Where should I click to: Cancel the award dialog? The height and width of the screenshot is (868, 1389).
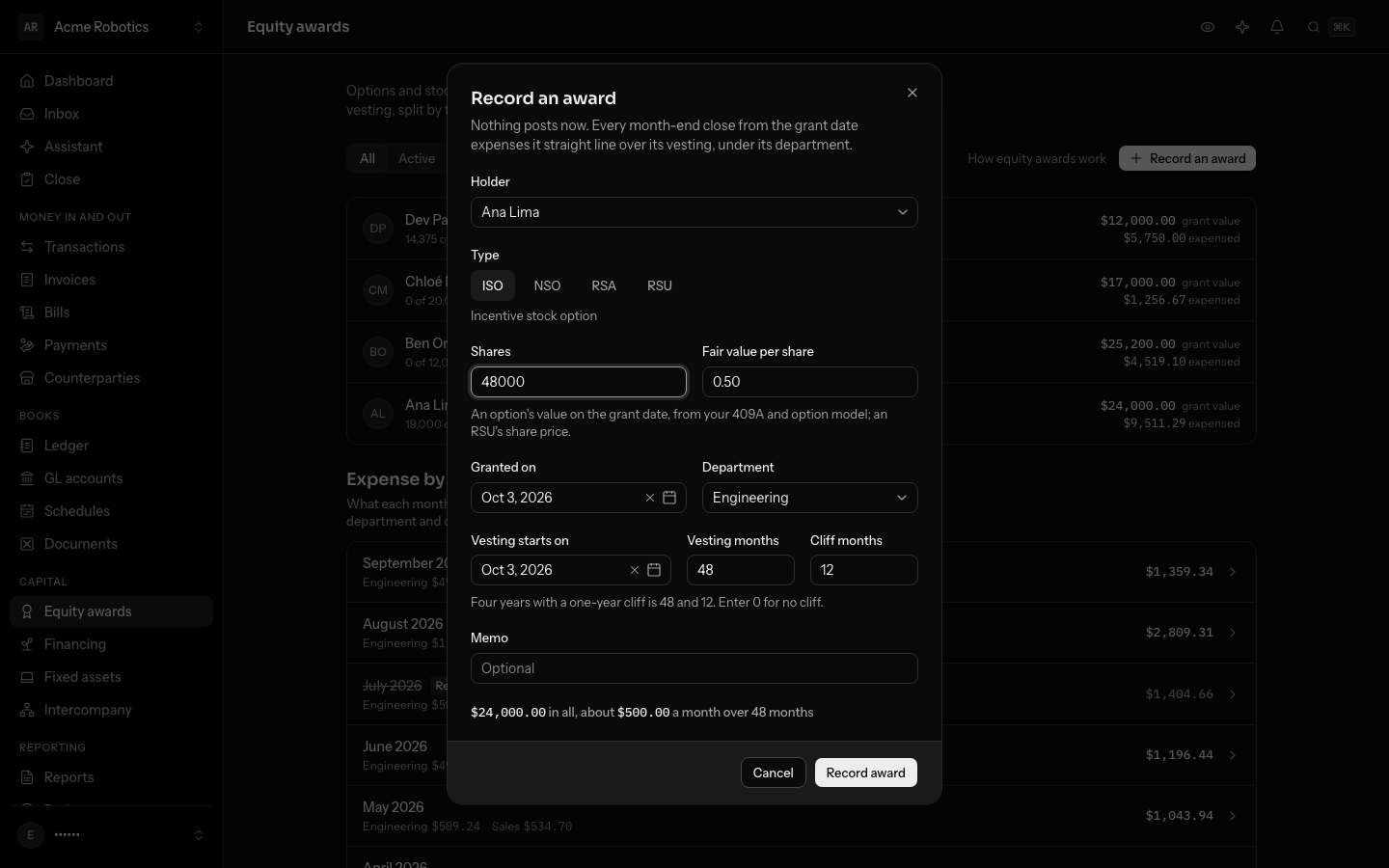(774, 773)
